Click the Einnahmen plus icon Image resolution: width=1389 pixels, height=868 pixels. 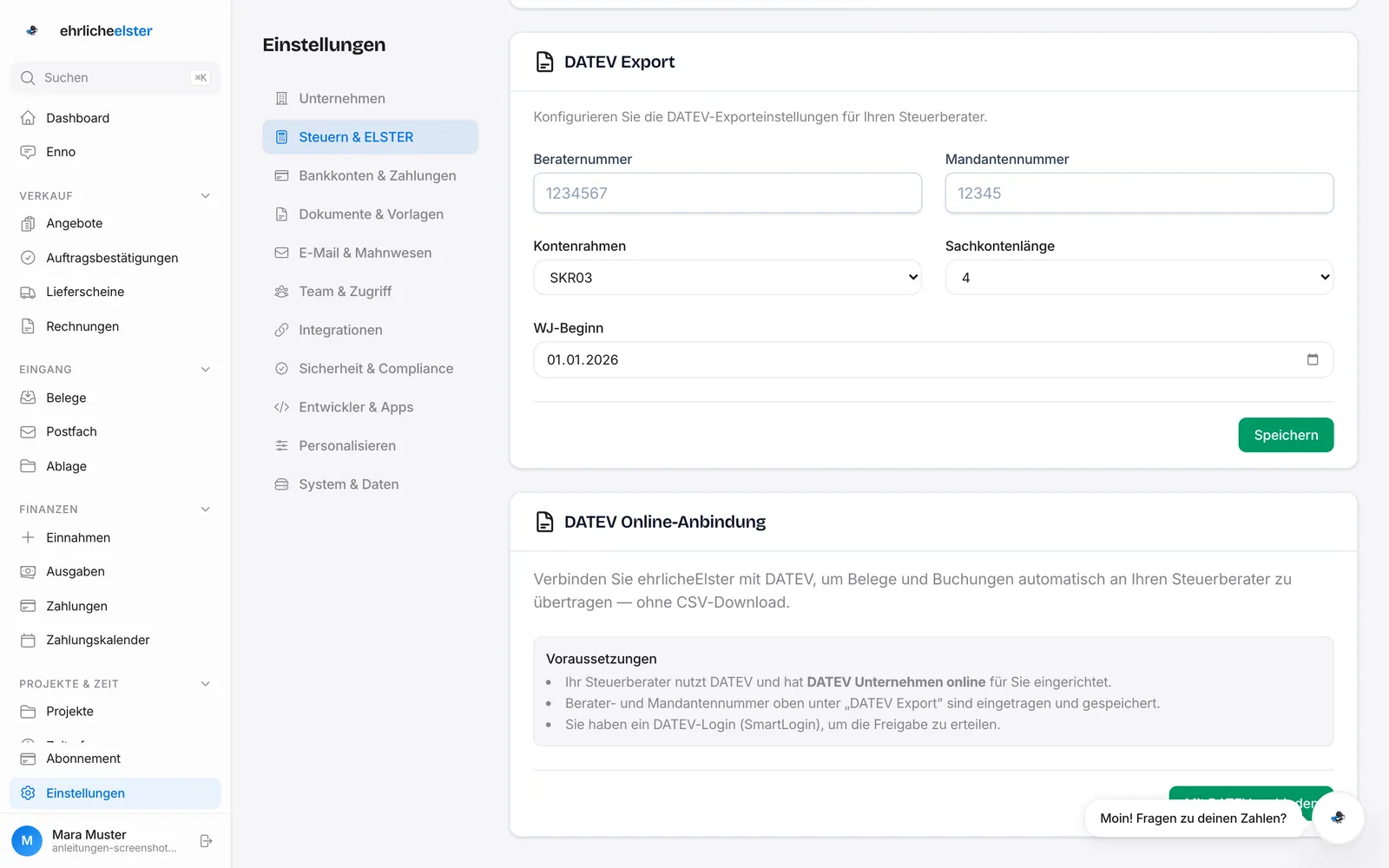click(28, 537)
